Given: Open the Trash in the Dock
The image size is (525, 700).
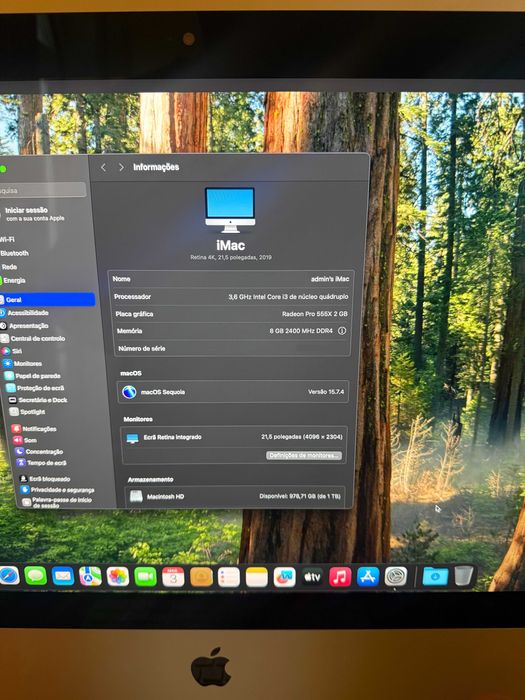Looking at the screenshot, I should tap(463, 575).
